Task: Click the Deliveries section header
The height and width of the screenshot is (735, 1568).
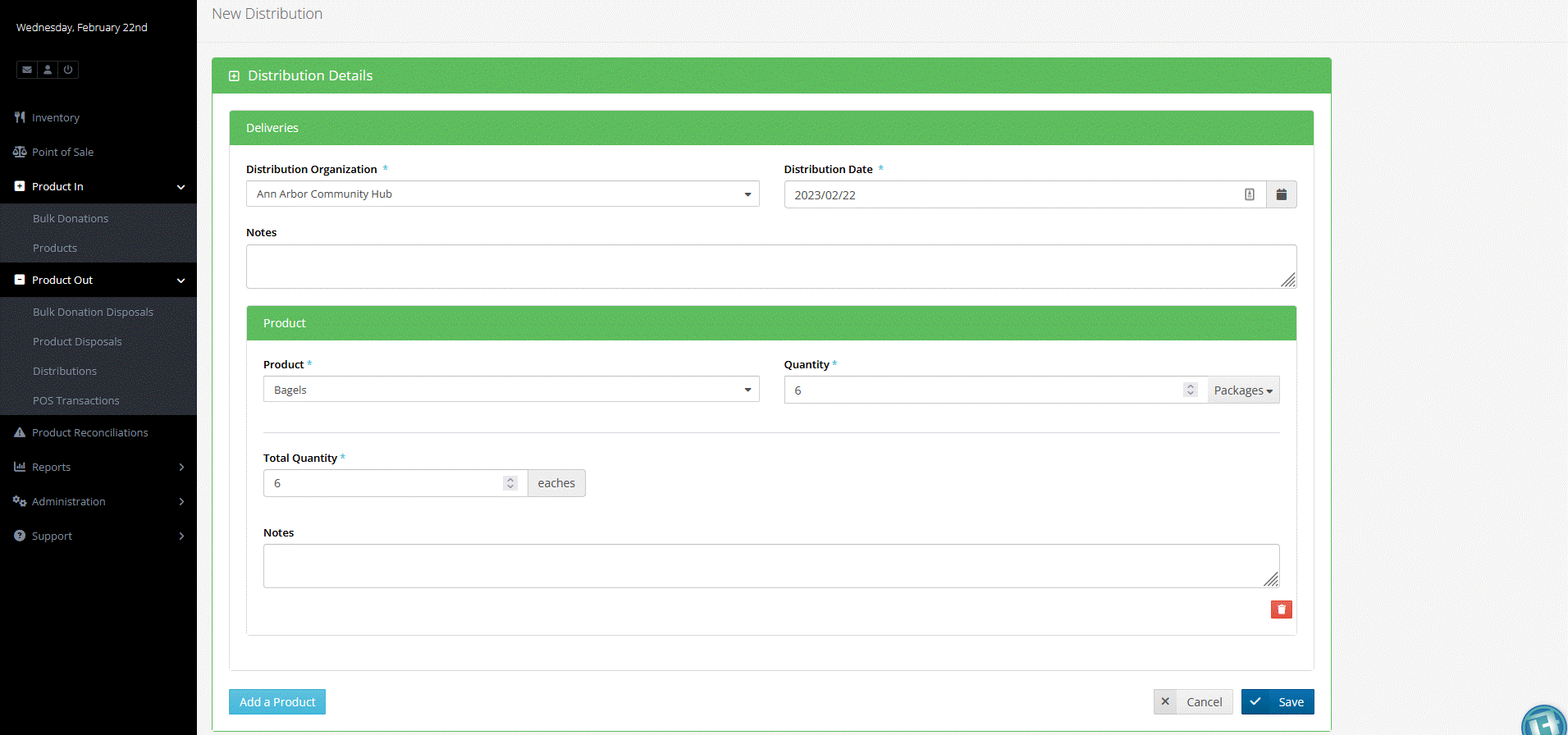Action: (771, 128)
